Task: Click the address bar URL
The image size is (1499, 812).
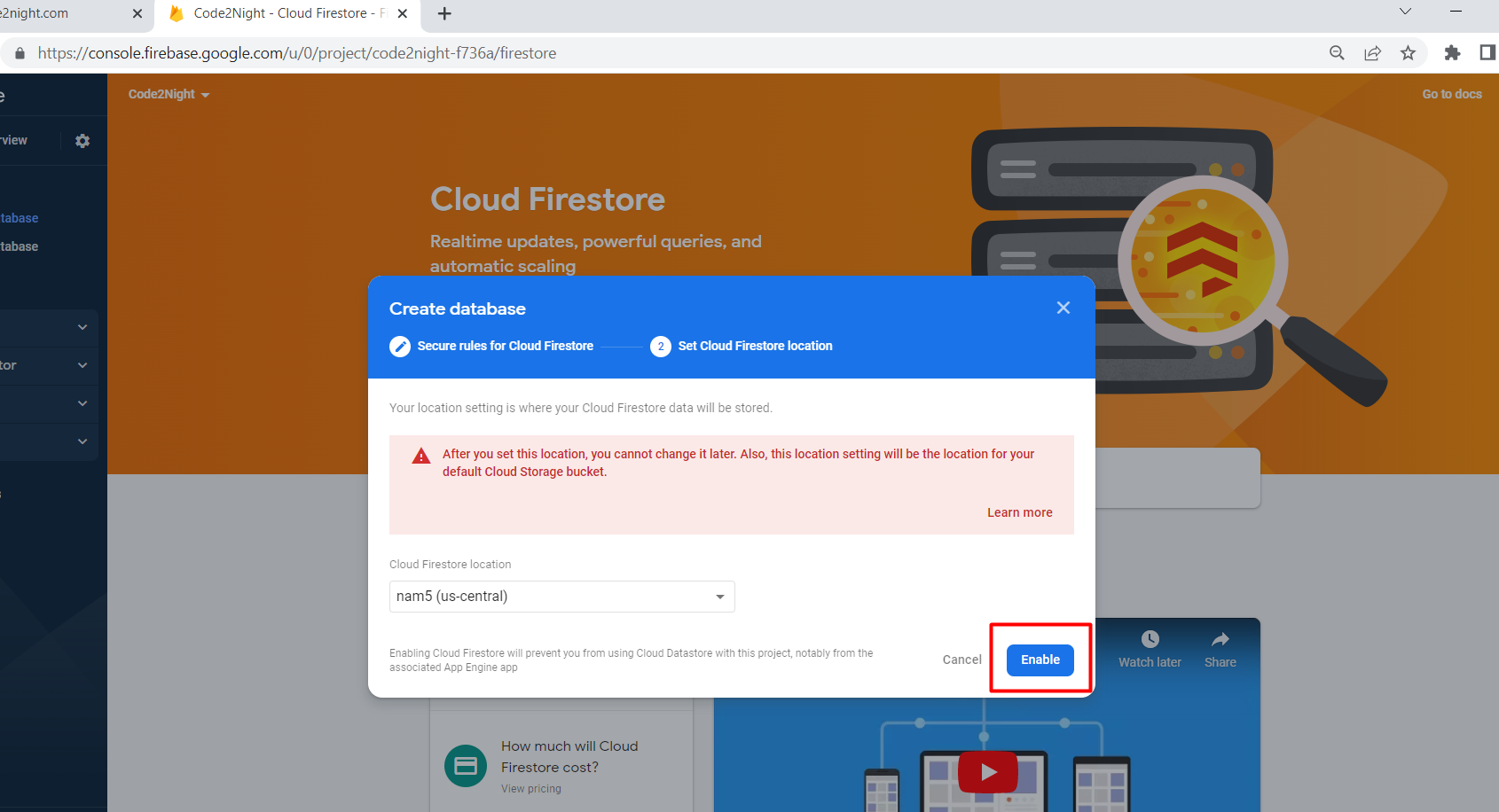Action: (297, 53)
